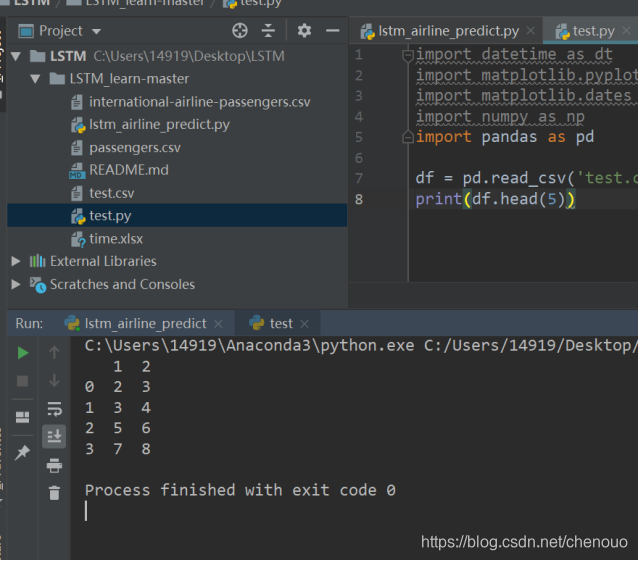This screenshot has height=561, width=638.
Task: Click the import pandas as pd line
Action: pos(505,137)
